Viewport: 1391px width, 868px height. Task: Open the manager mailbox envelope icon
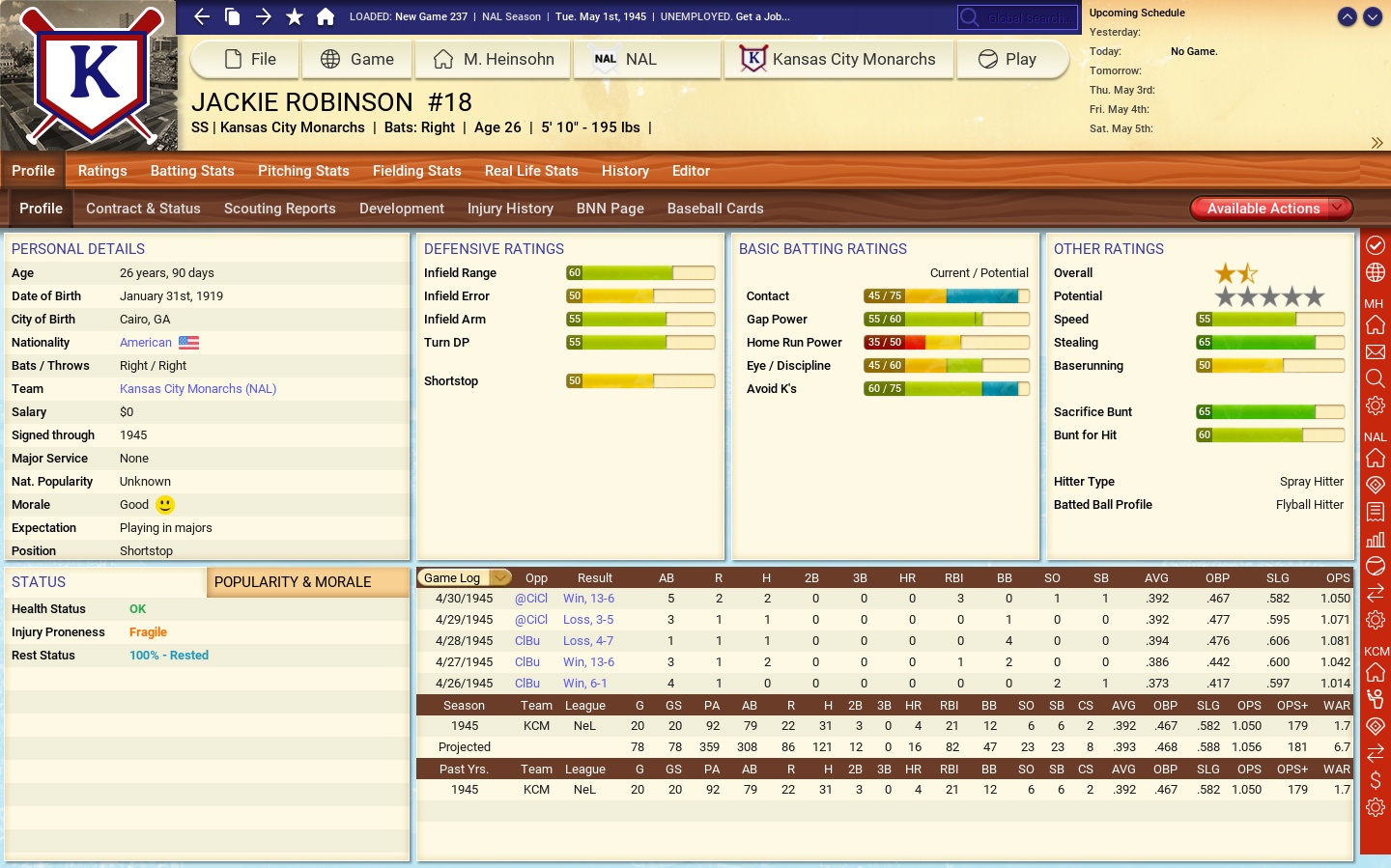pos(1376,352)
